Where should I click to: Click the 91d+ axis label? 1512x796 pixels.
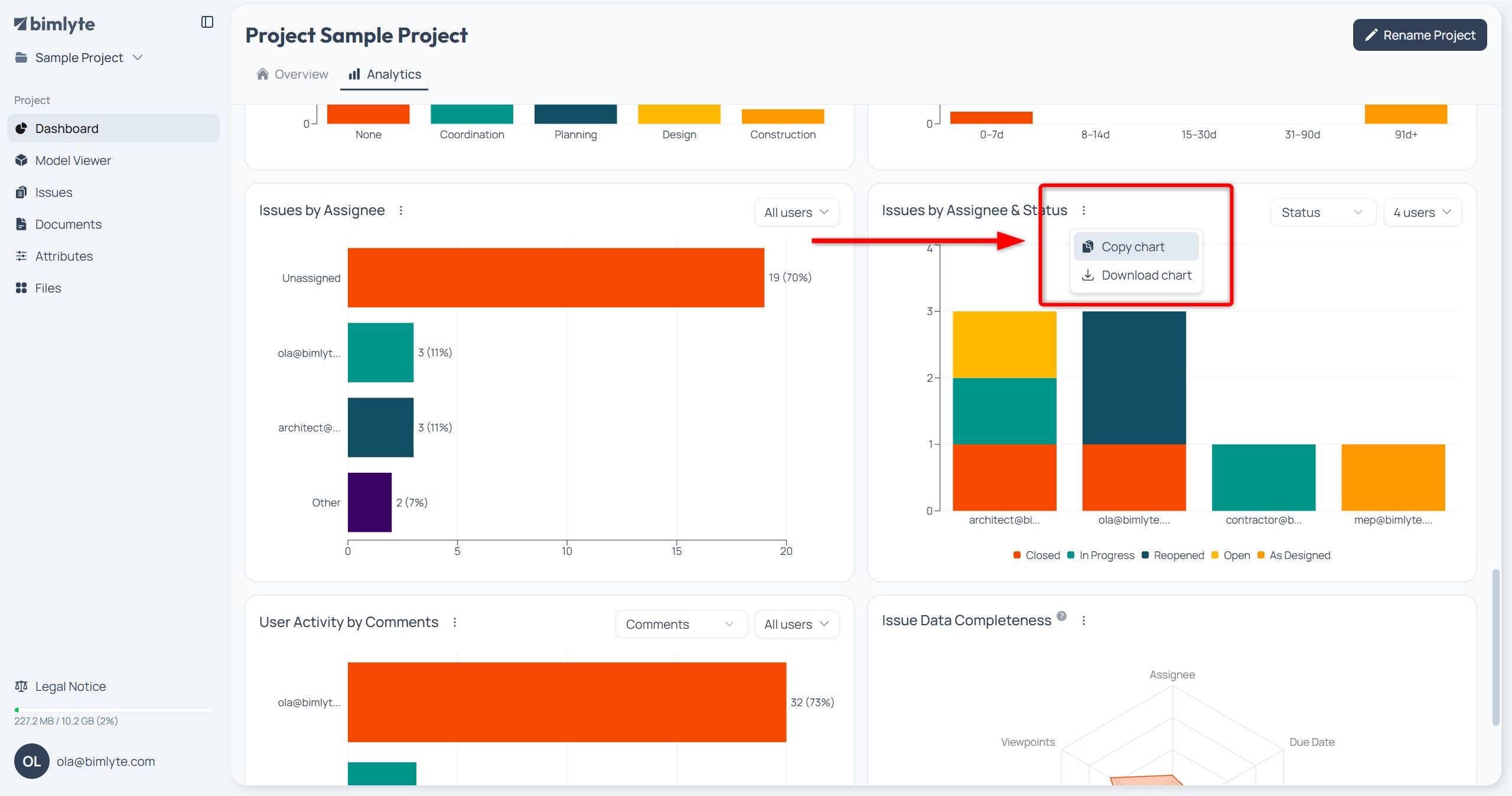point(1406,134)
